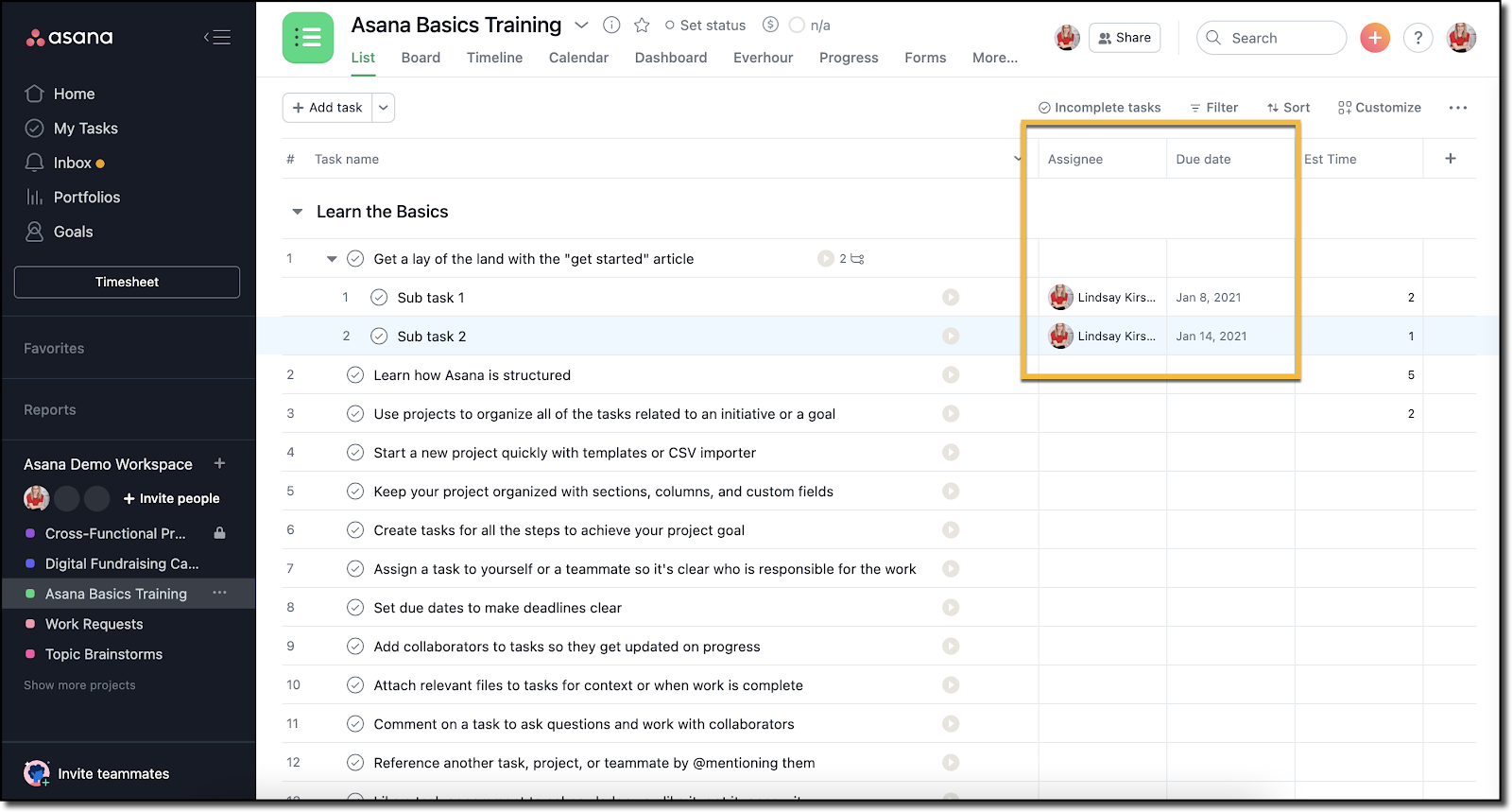Complete the 'get started' article task
This screenshot has width=1512, height=812.
point(355,259)
